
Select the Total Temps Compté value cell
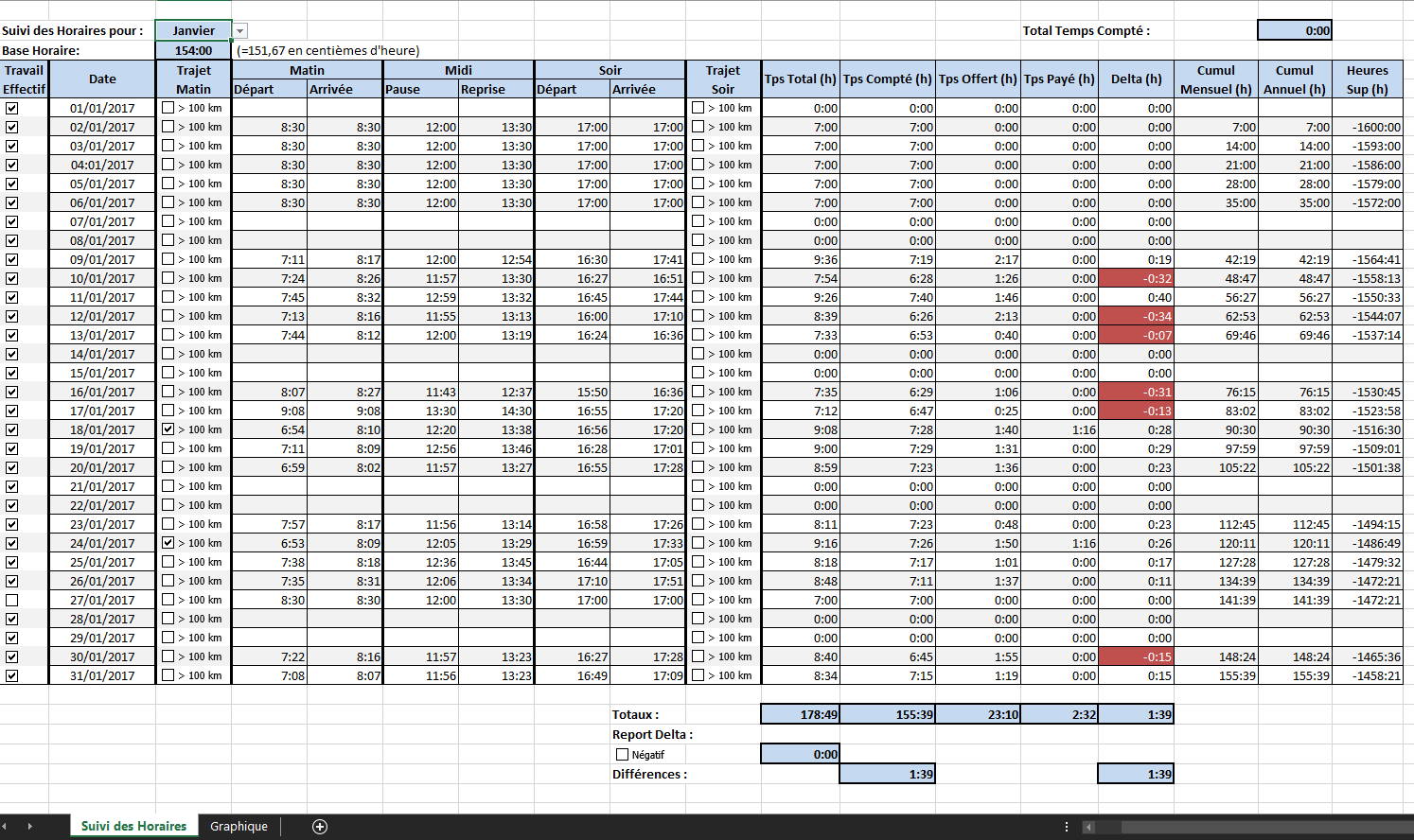1295,30
